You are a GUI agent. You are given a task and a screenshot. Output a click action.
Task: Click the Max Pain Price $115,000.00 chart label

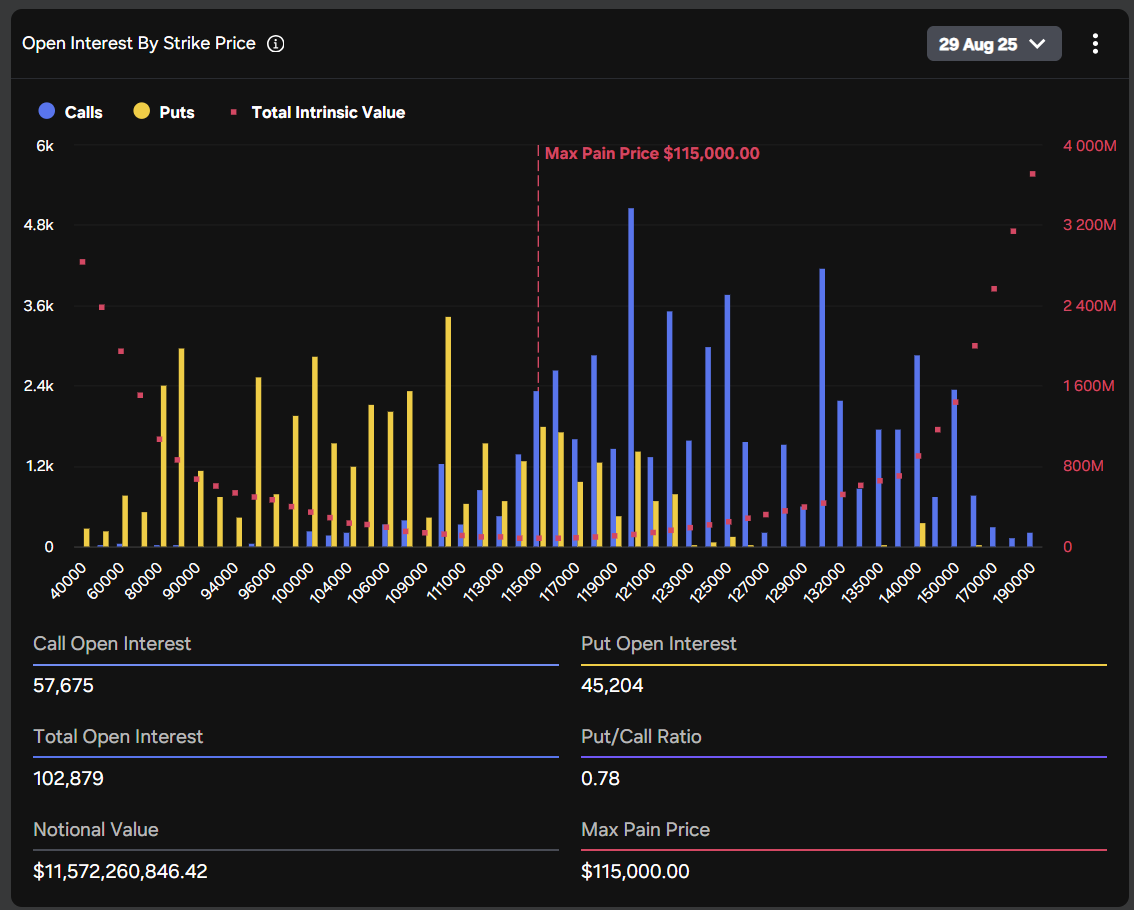(x=651, y=153)
